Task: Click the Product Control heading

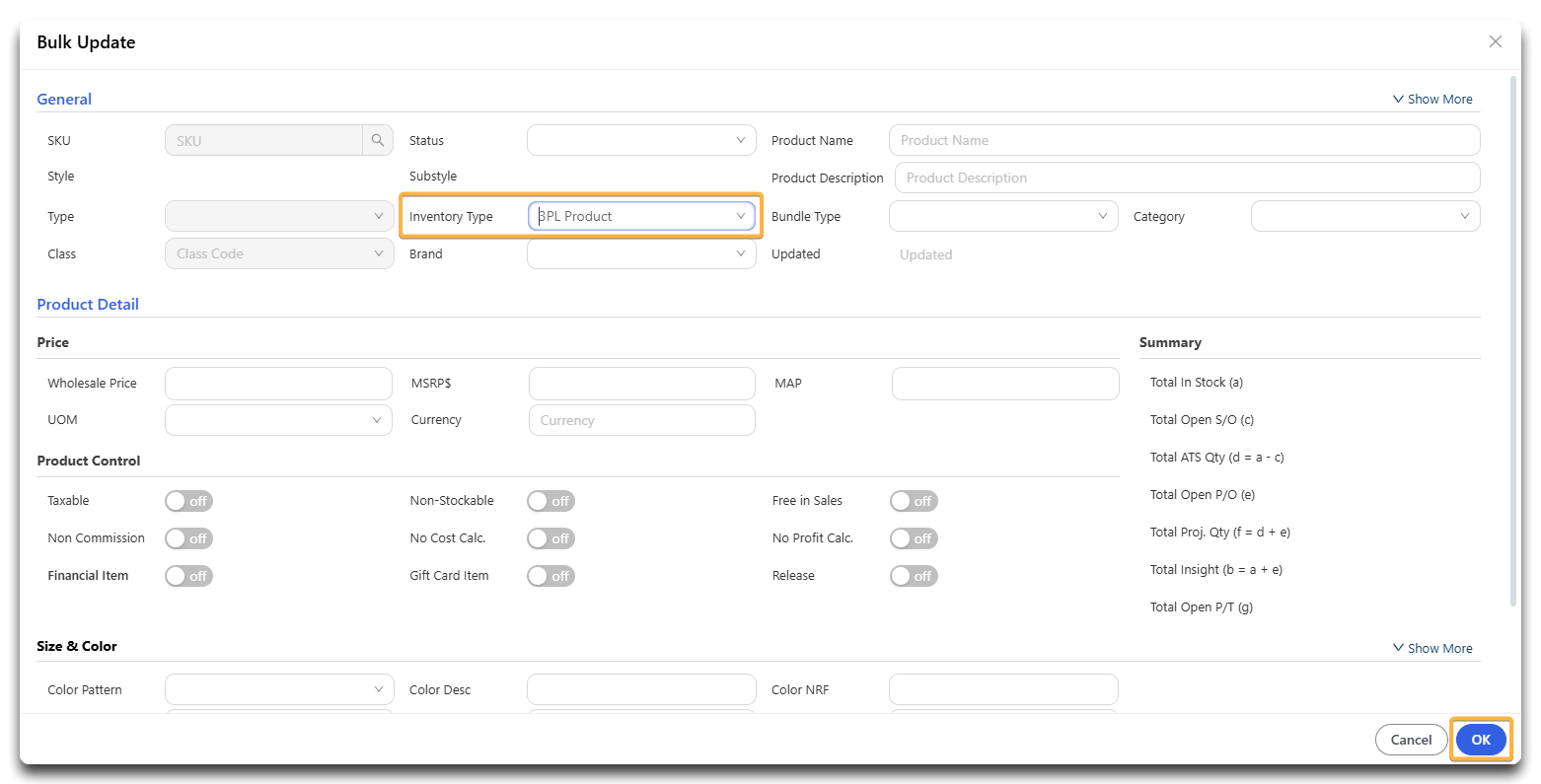Action: coord(89,461)
